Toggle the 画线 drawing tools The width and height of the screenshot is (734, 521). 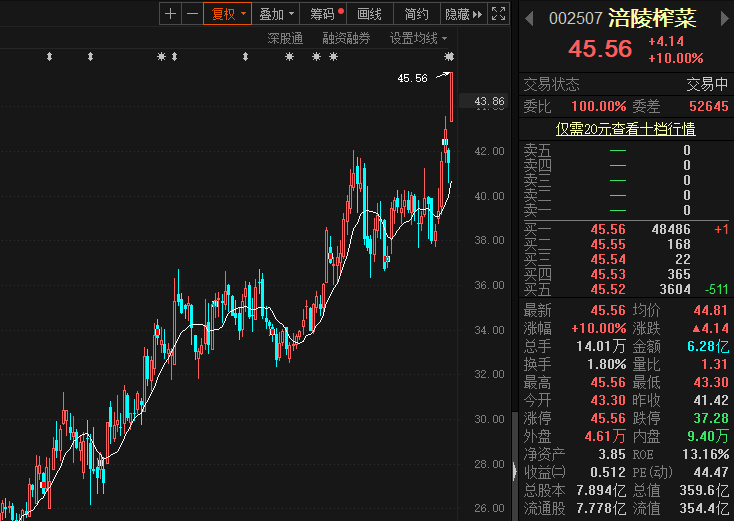click(370, 14)
